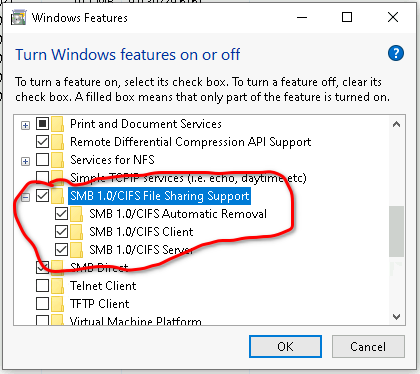Select 'Virtual Machine Platform' row text
This screenshot has height=374, width=420.
136,321
